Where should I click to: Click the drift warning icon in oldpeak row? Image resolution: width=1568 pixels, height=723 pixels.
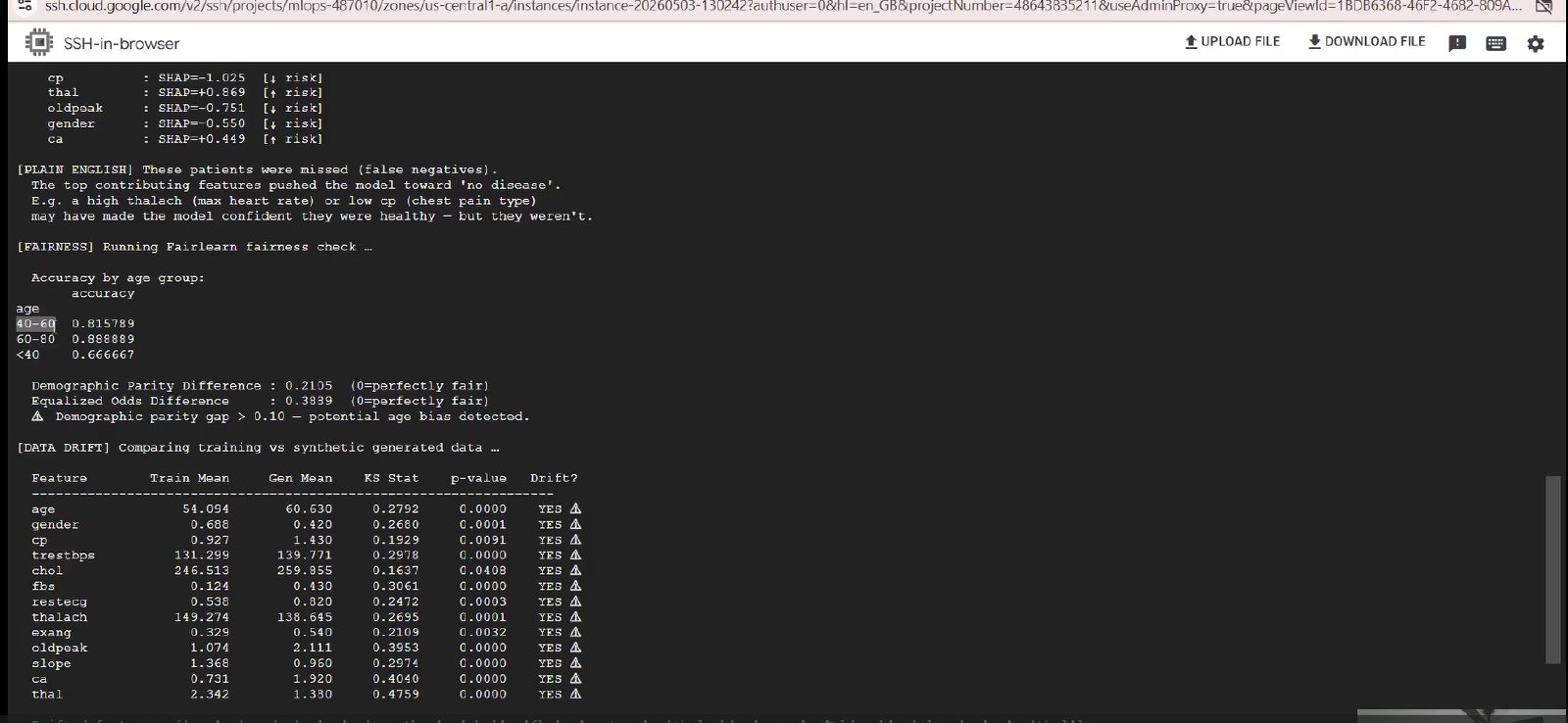pyautogui.click(x=575, y=649)
